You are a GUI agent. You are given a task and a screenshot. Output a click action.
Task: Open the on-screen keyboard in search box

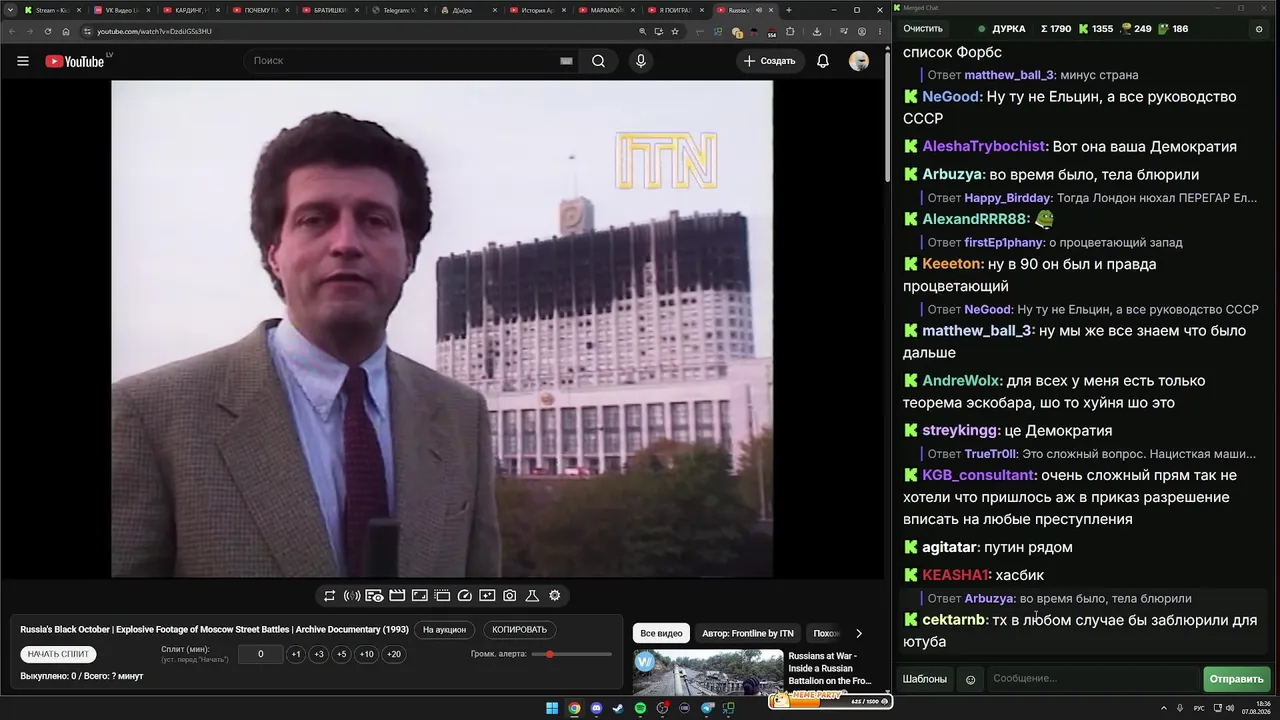(566, 61)
